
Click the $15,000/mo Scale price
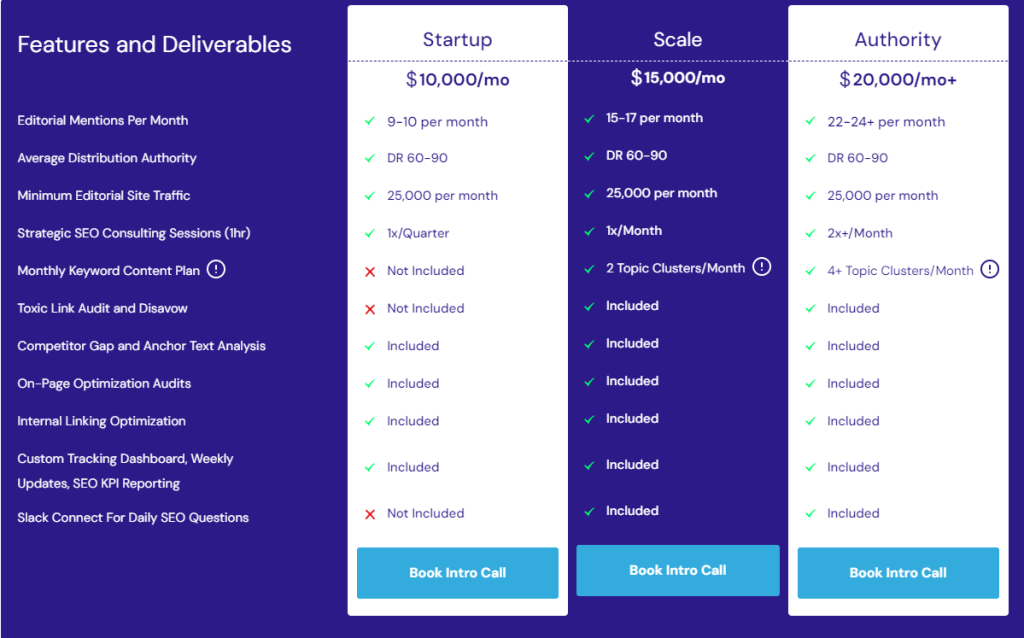click(677, 78)
